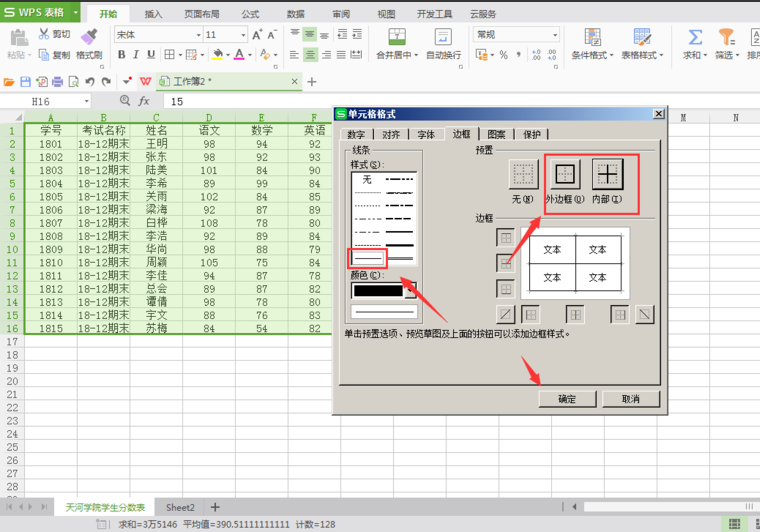The height and width of the screenshot is (532, 760).
Task: Apply the diagonal-up border button
Action: (x=506, y=314)
